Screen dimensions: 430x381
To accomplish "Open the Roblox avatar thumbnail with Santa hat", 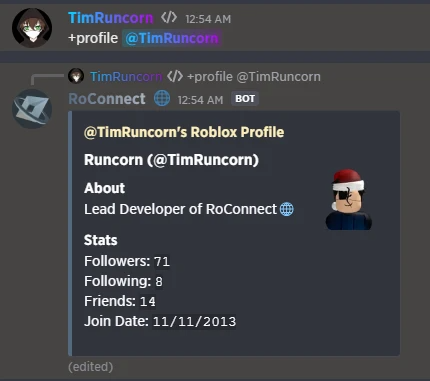I will click(348, 199).
